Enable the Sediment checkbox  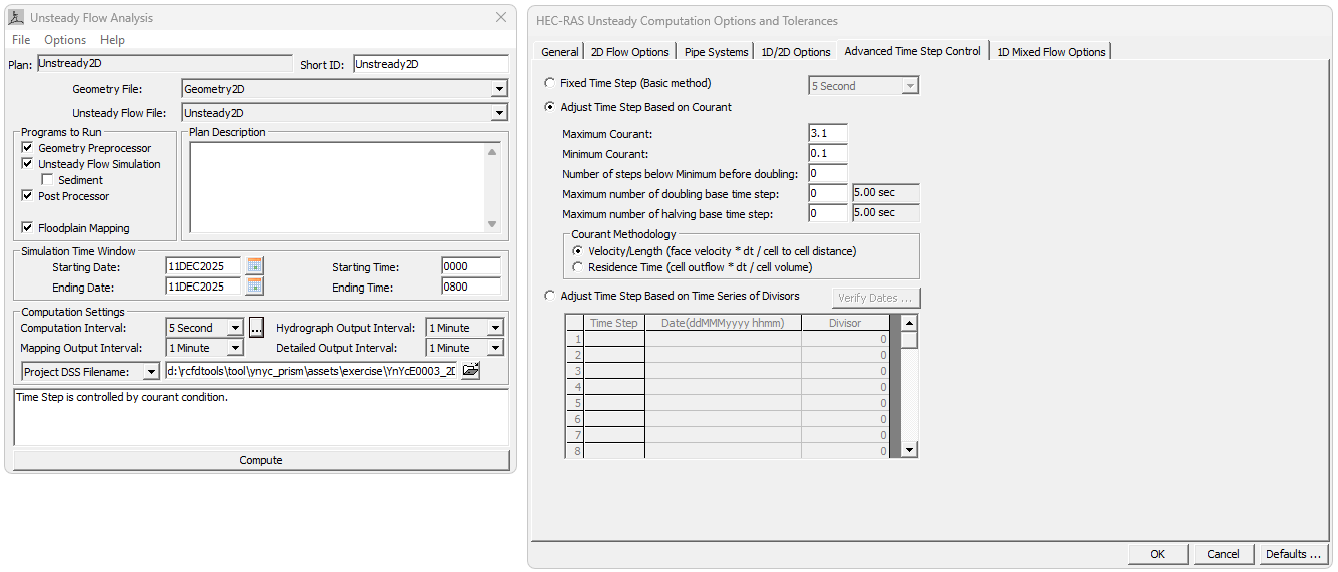(x=48, y=180)
